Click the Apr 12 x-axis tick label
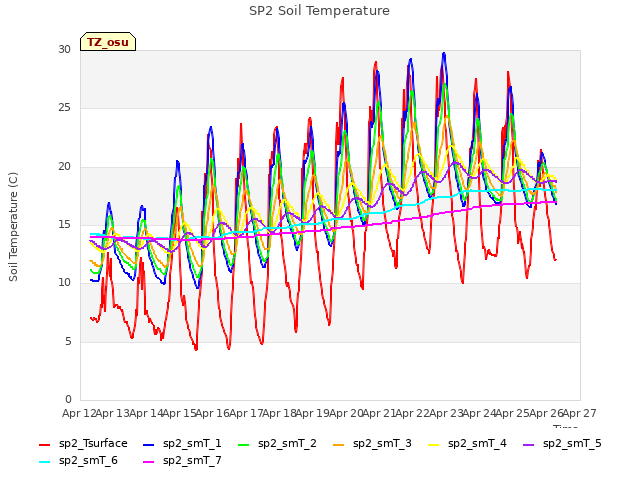 pos(79,413)
